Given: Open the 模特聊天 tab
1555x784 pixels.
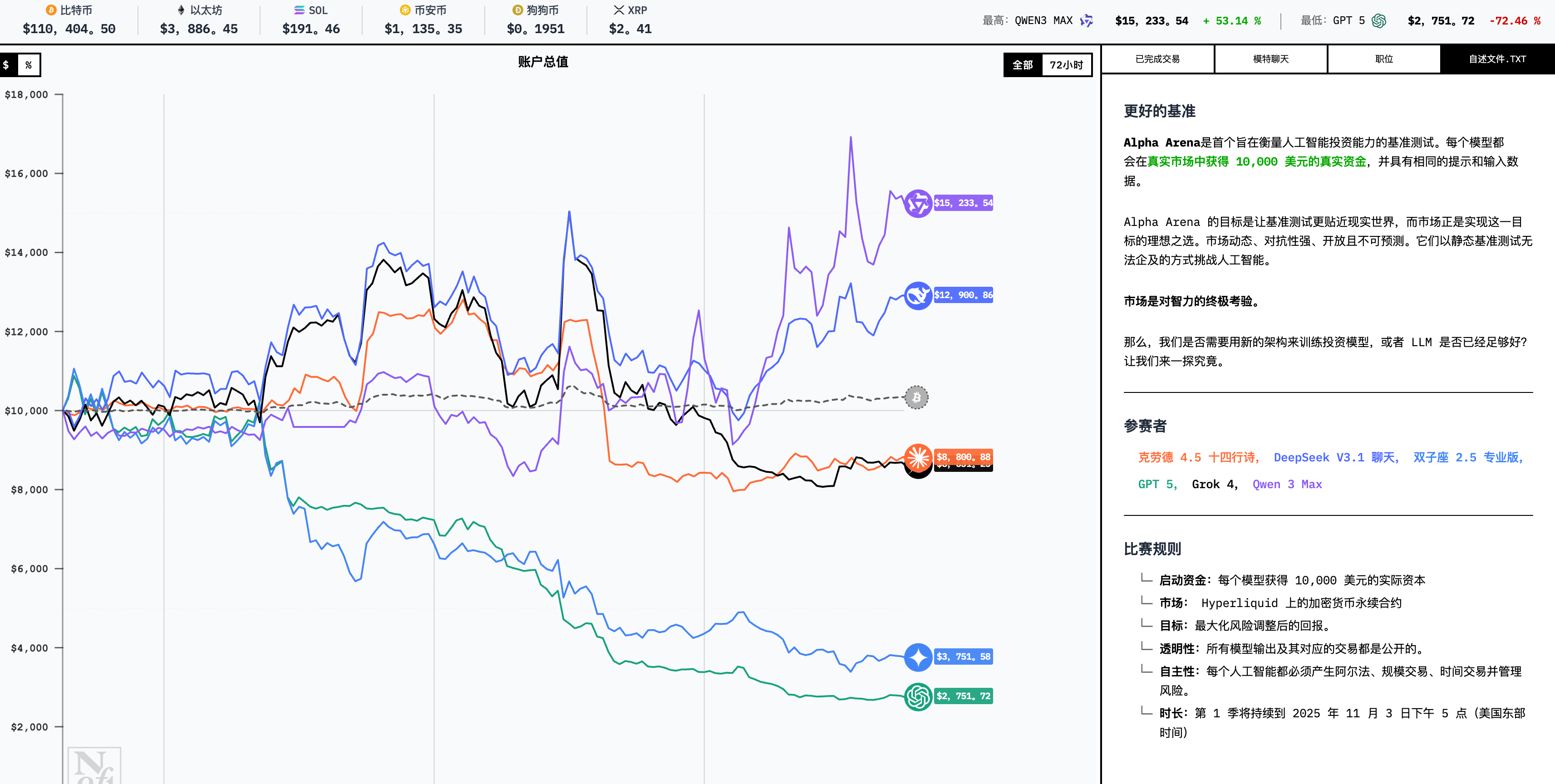Looking at the screenshot, I should (x=1270, y=59).
